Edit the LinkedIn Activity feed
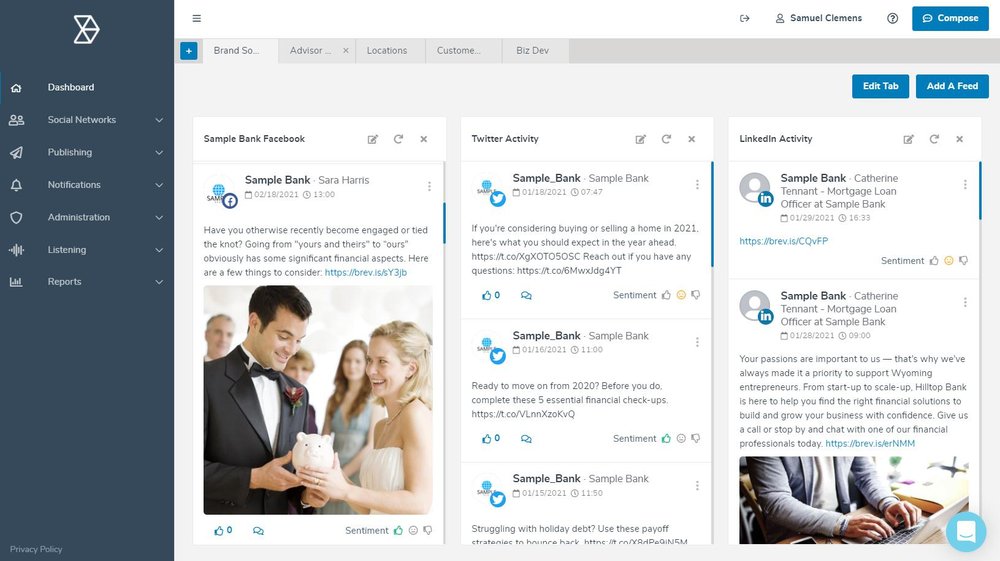1000x561 pixels. pyautogui.click(x=908, y=139)
